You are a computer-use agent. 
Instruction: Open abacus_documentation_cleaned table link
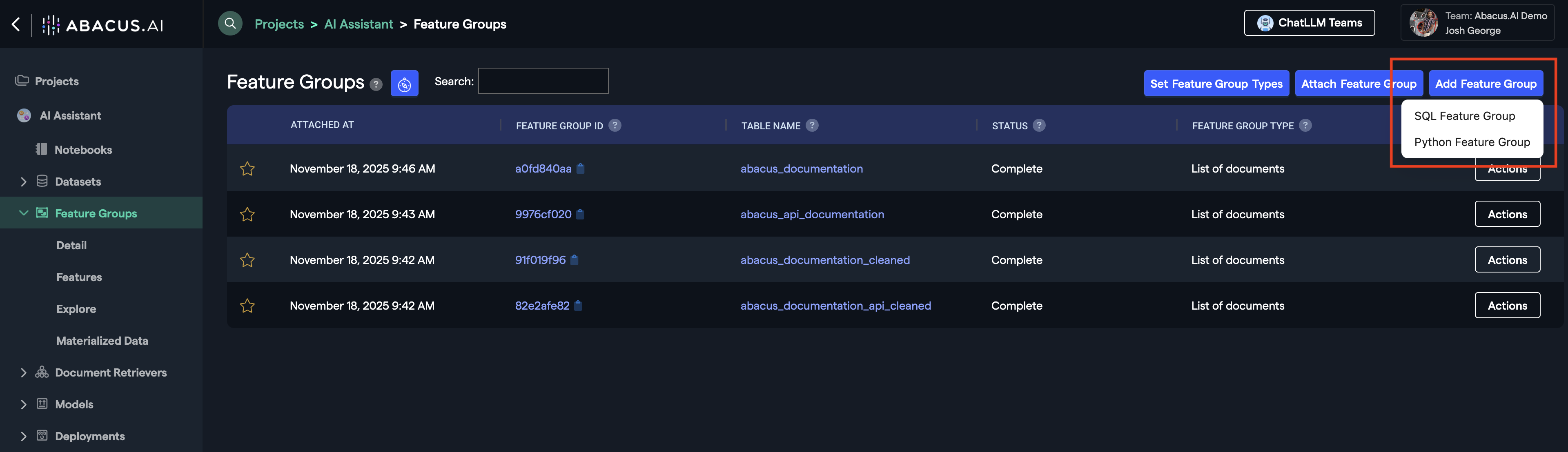click(x=825, y=260)
